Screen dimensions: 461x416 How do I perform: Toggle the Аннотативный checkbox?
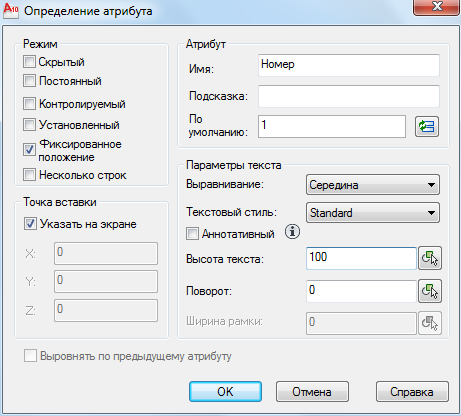click(x=192, y=234)
